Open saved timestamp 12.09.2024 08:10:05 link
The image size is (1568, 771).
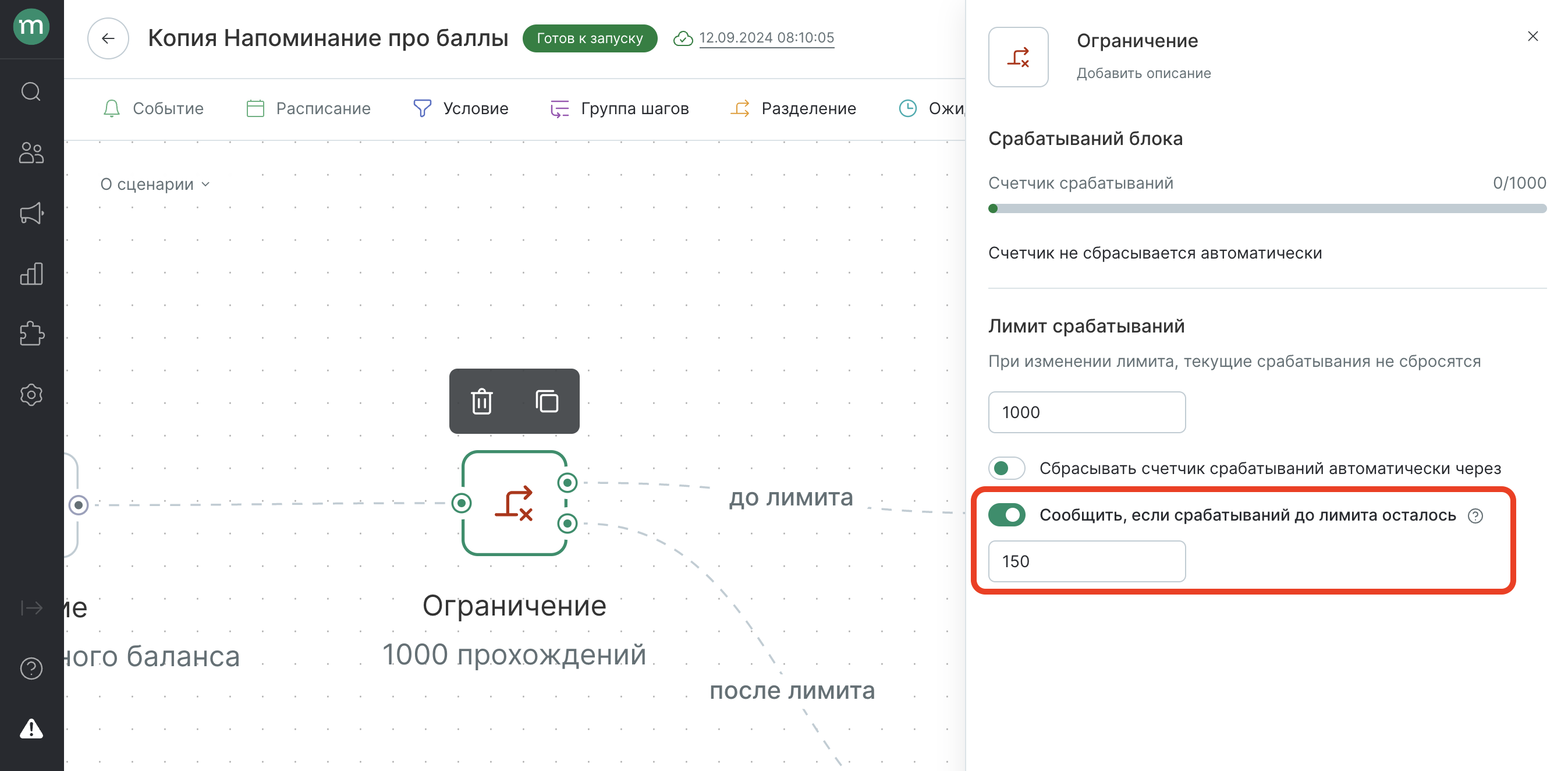(767, 38)
